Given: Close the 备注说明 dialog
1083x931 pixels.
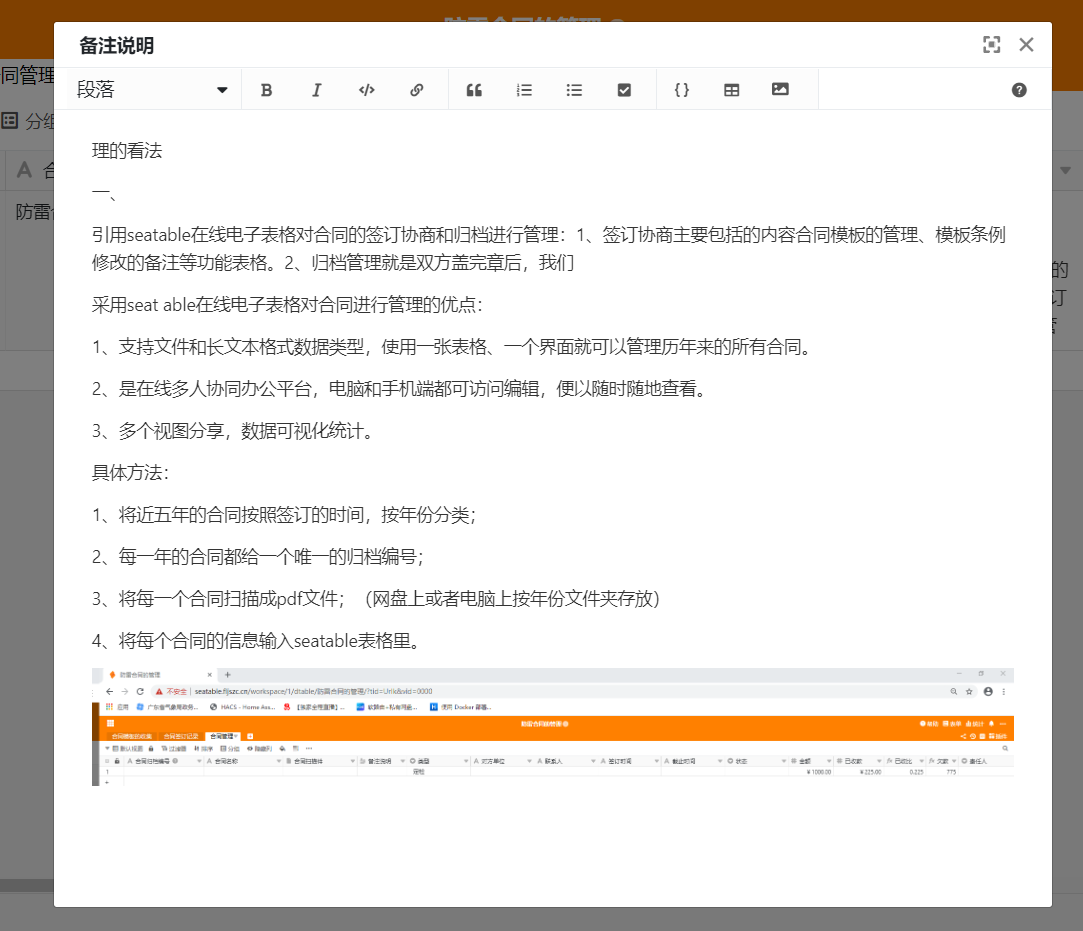Looking at the screenshot, I should (1026, 44).
